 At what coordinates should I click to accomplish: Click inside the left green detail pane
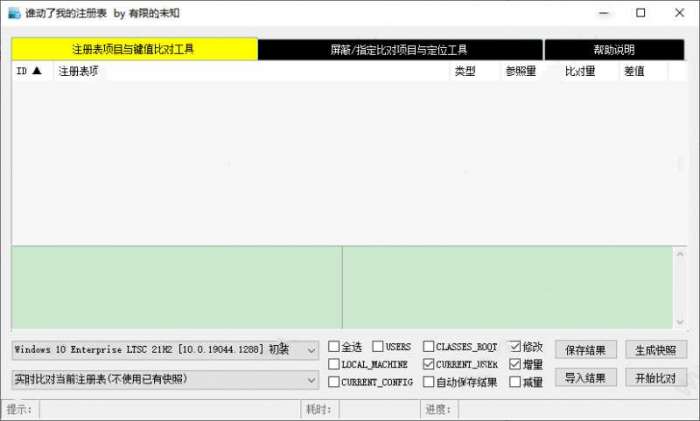[x=177, y=288]
